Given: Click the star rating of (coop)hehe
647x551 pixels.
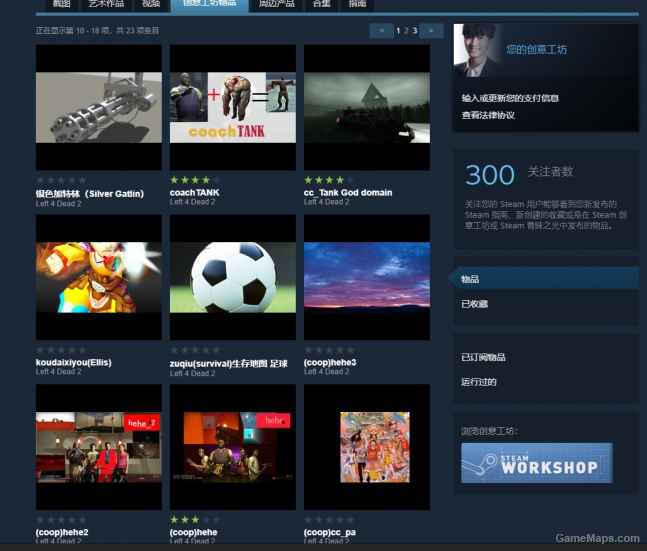Looking at the screenshot, I should click(195, 520).
